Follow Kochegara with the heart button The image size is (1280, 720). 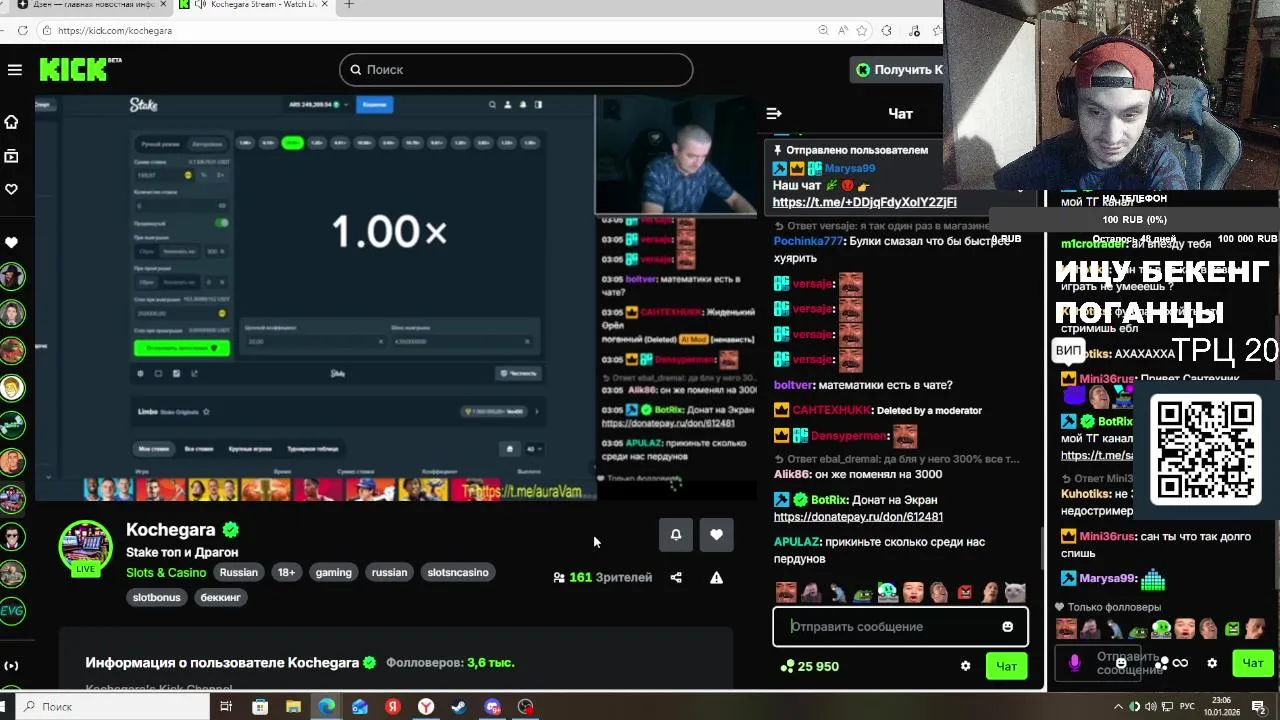coord(716,535)
